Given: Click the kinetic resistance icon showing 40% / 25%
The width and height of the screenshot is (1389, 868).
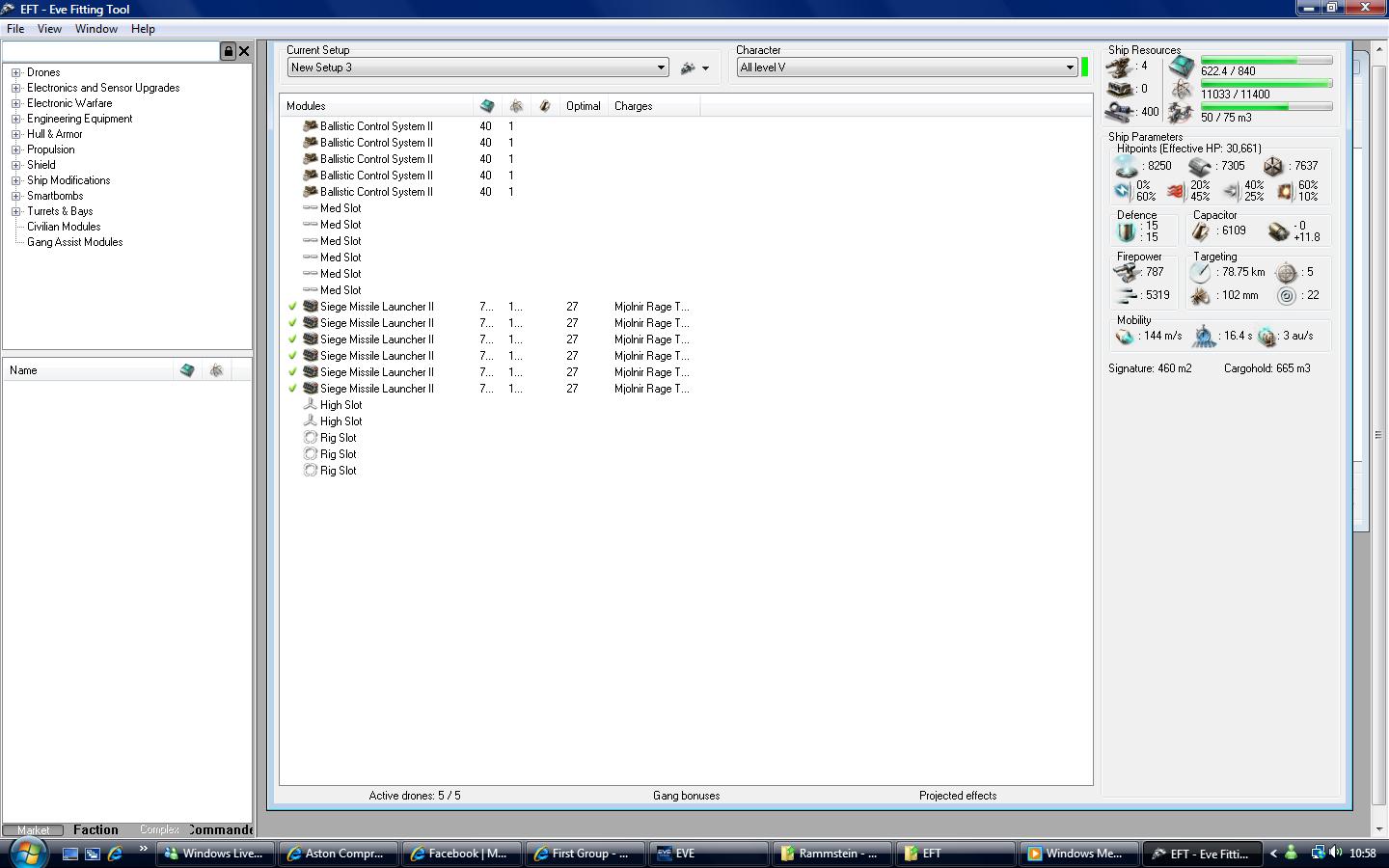Looking at the screenshot, I should click(1230, 191).
